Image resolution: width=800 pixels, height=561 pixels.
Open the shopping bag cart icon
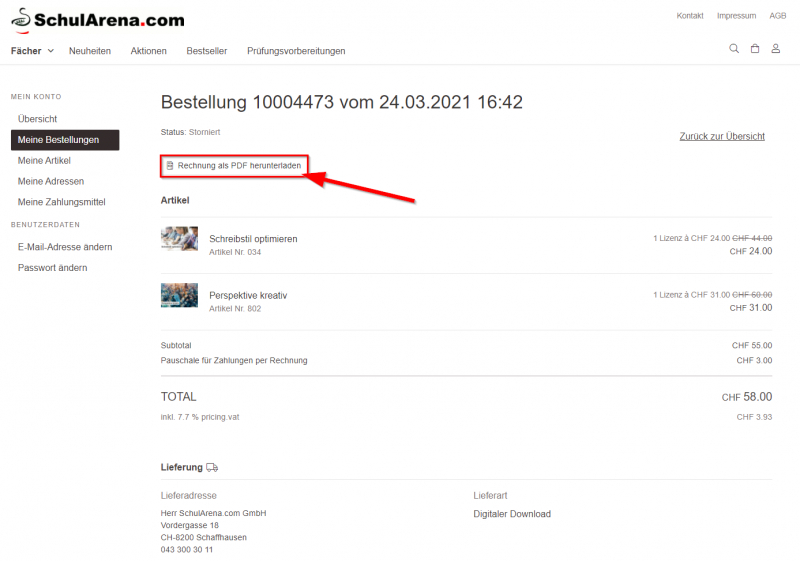click(x=755, y=48)
